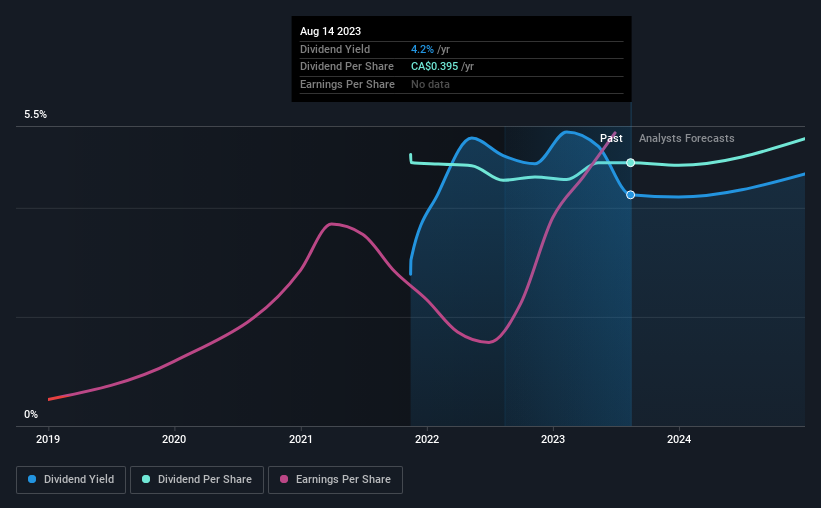Toggle the Dividend Per Share legend button
This screenshot has height=508, width=821.
point(197,480)
